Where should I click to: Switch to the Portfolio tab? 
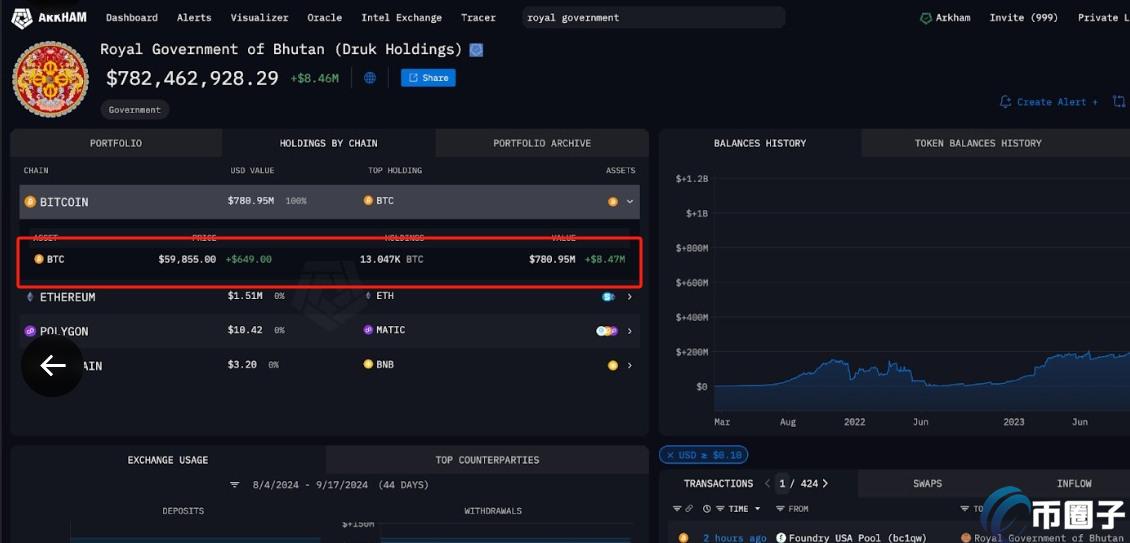coord(116,143)
